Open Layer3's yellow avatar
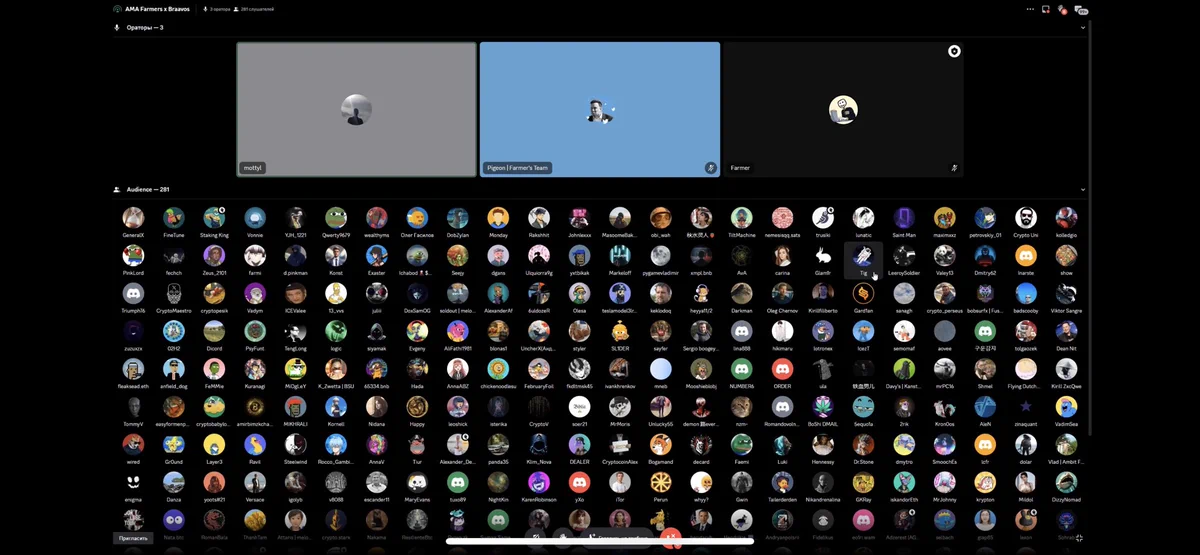The width and height of the screenshot is (1200, 555). point(214,445)
